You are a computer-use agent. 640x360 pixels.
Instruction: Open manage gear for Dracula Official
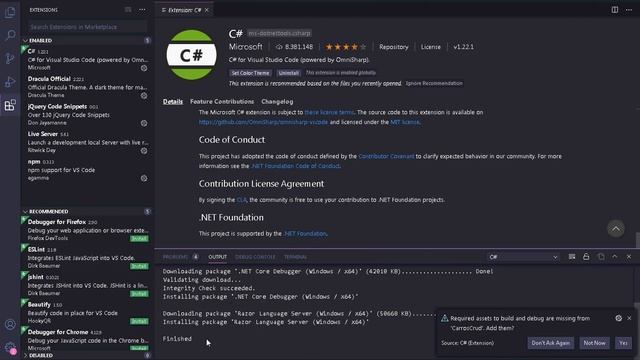tap(144, 96)
